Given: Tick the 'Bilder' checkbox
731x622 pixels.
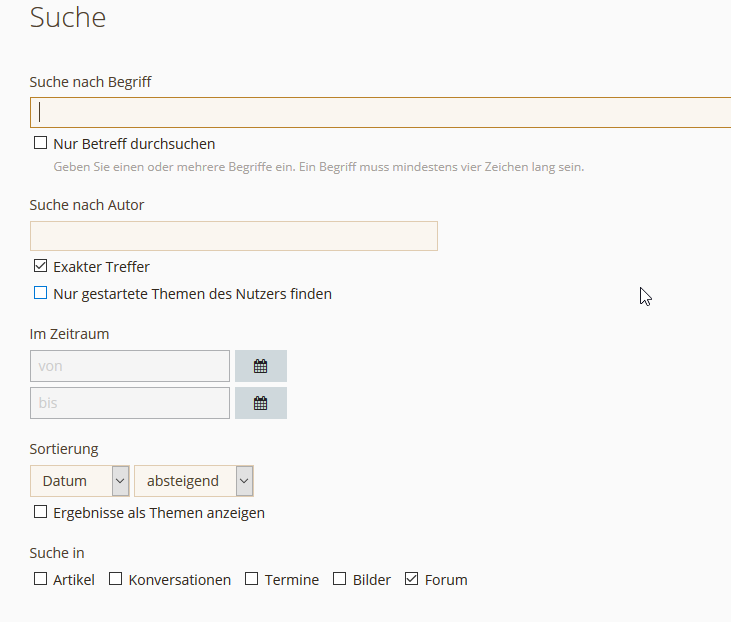Looking at the screenshot, I should [340, 579].
